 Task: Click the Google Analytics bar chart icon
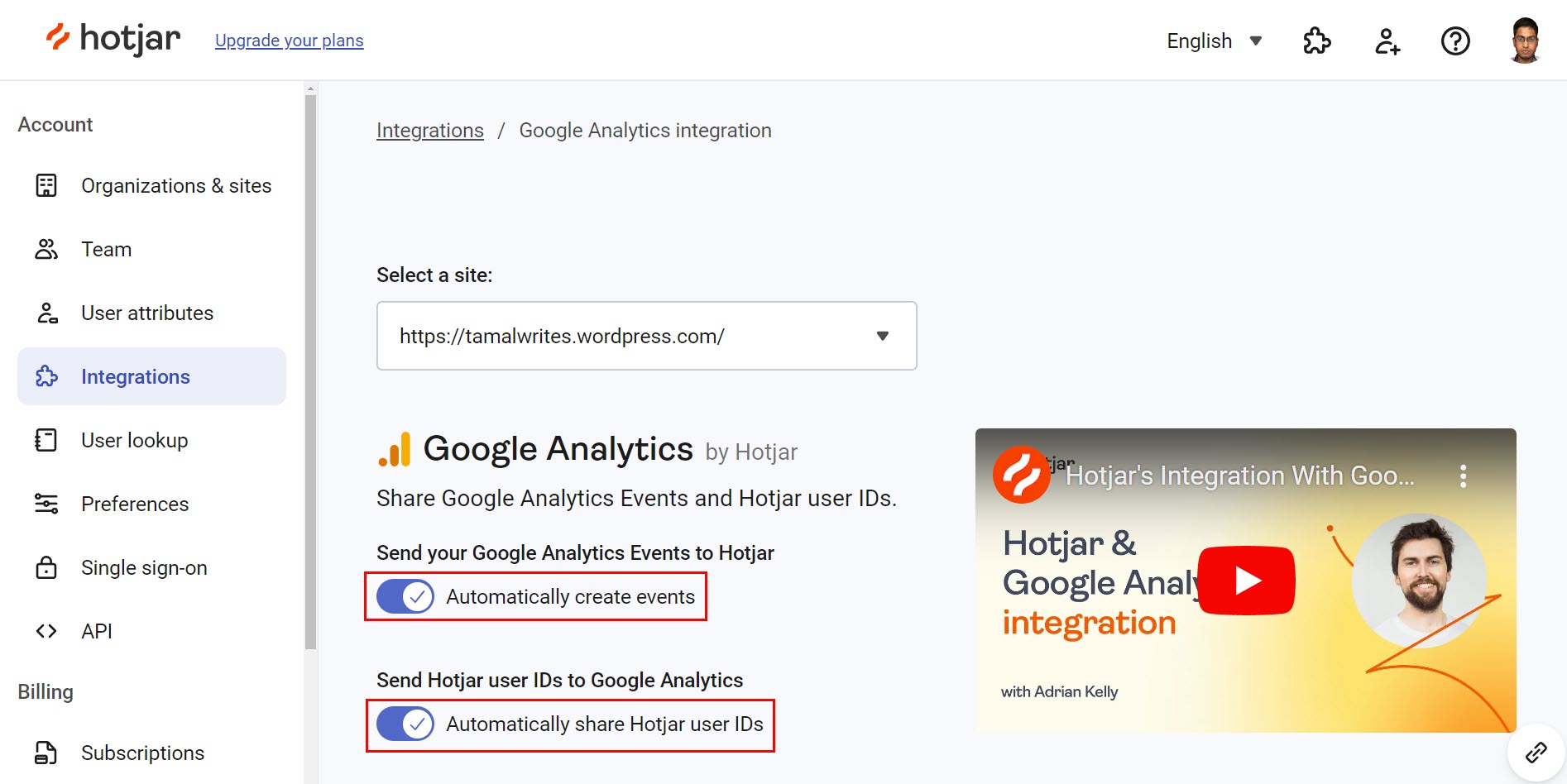pos(395,449)
